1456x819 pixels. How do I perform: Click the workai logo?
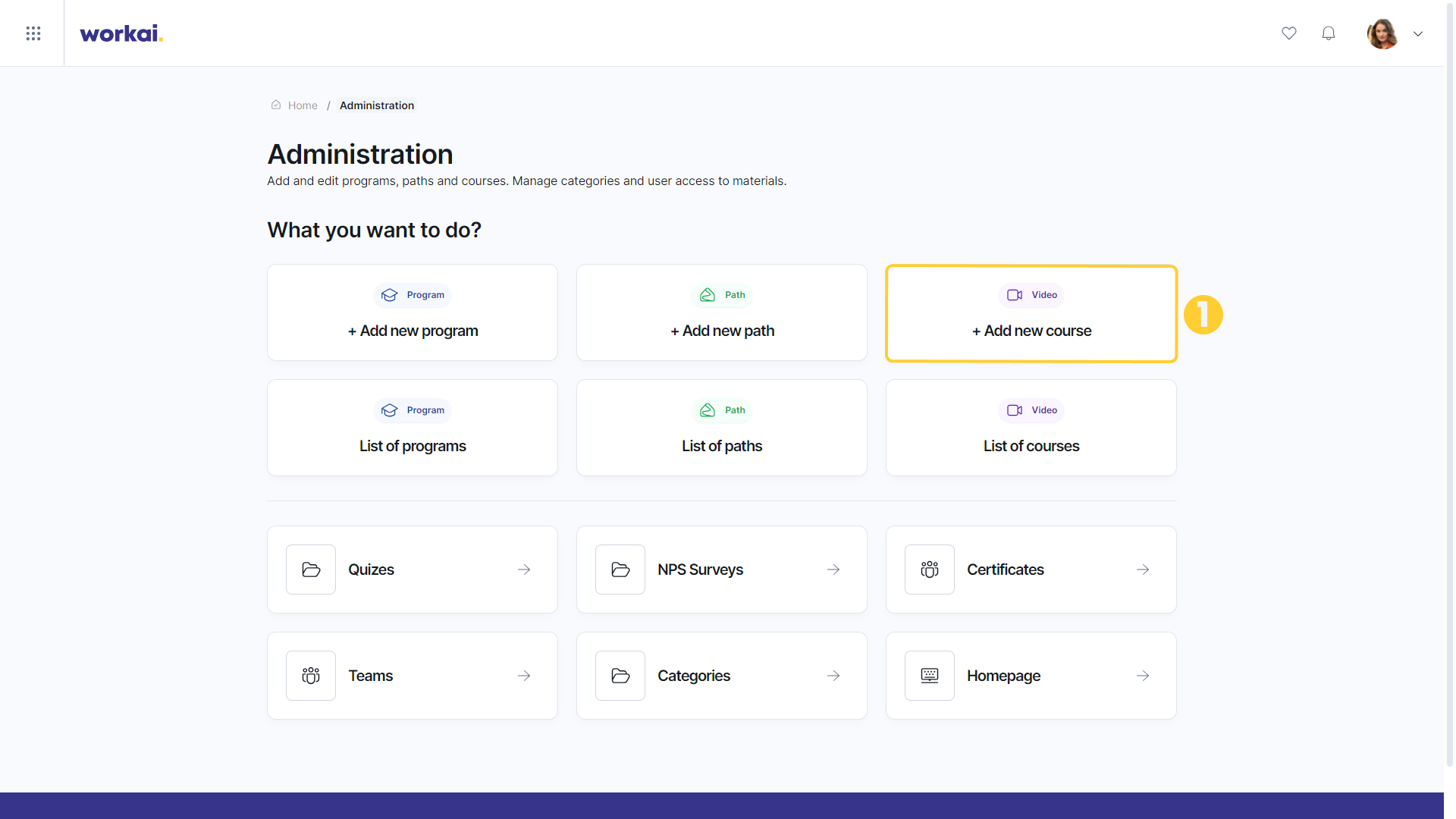coord(121,33)
